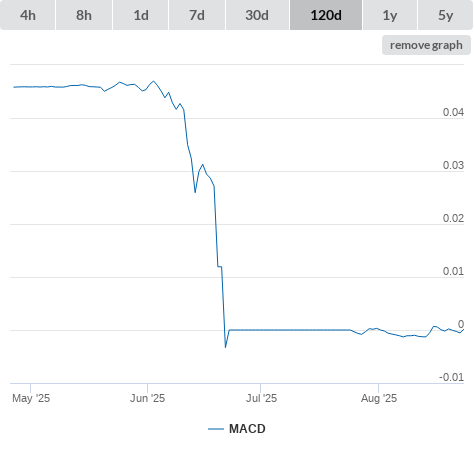Show the 1d chart range
Screen dimensions: 474x455
(141, 15)
